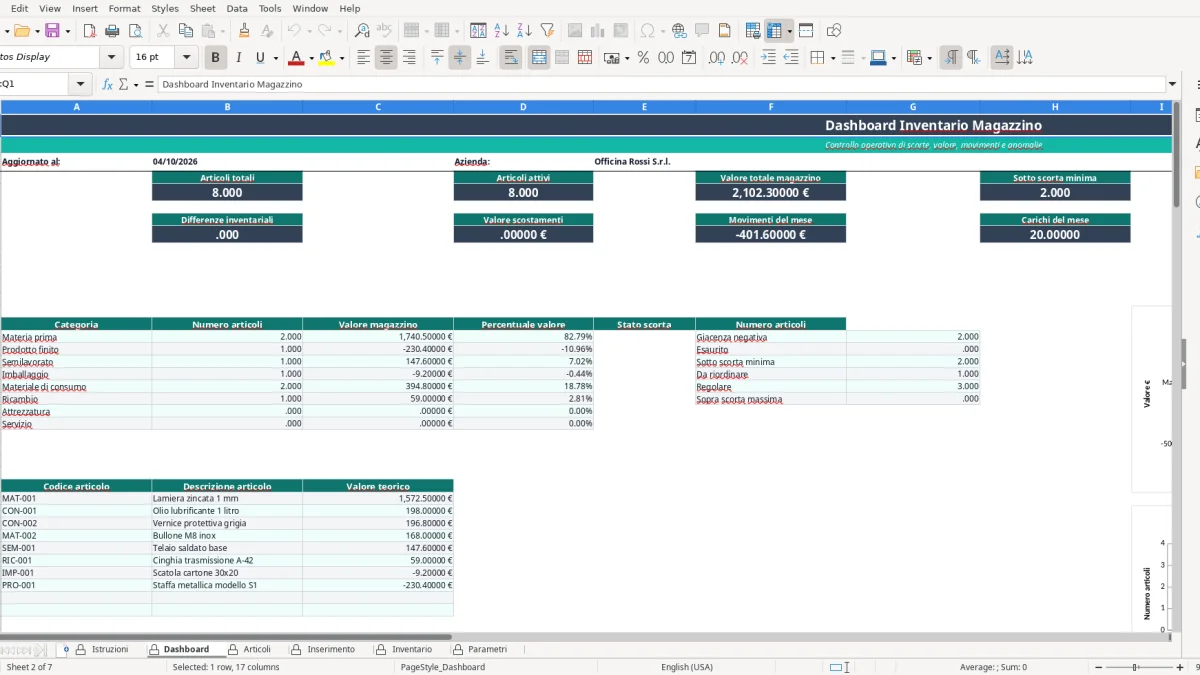1200x675 pixels.
Task: Open the Tools menu
Action: (x=270, y=8)
